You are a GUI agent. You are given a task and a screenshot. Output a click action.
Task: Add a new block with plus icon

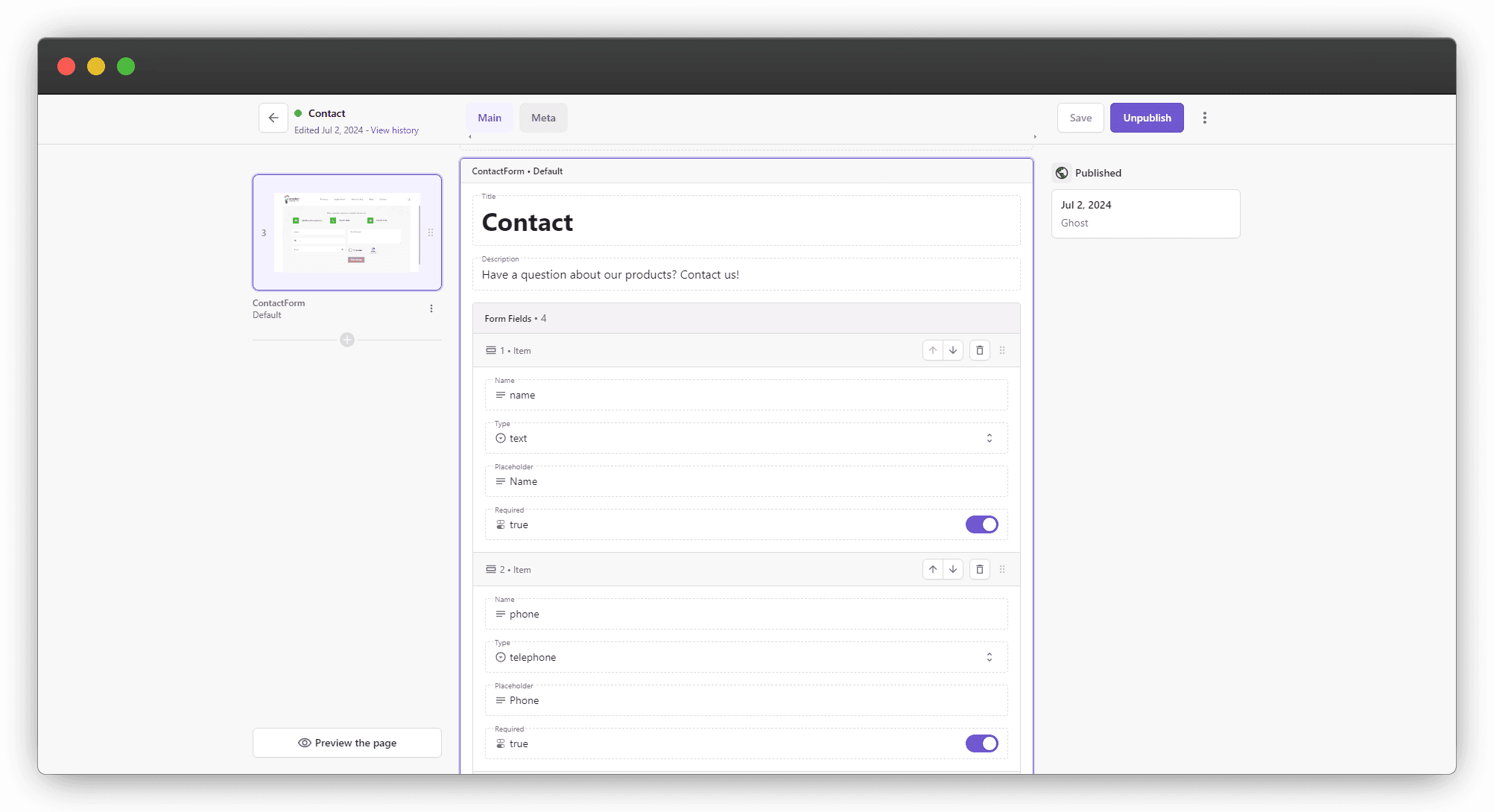pyautogui.click(x=347, y=340)
